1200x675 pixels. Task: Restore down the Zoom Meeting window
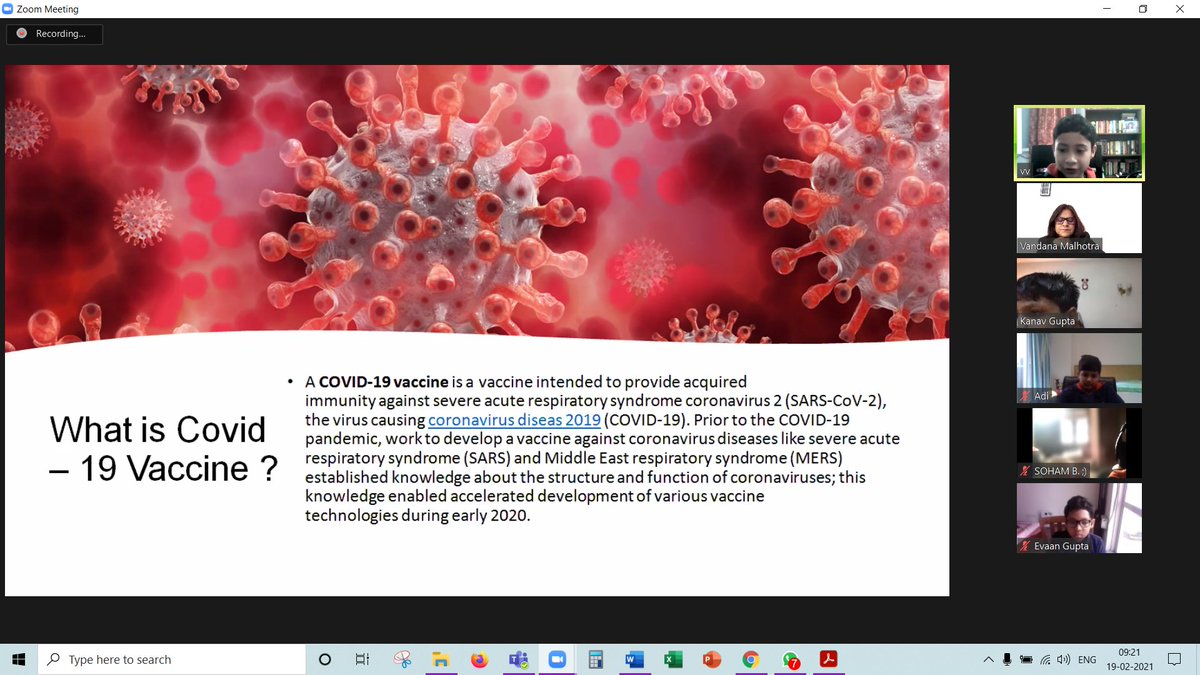(1143, 9)
